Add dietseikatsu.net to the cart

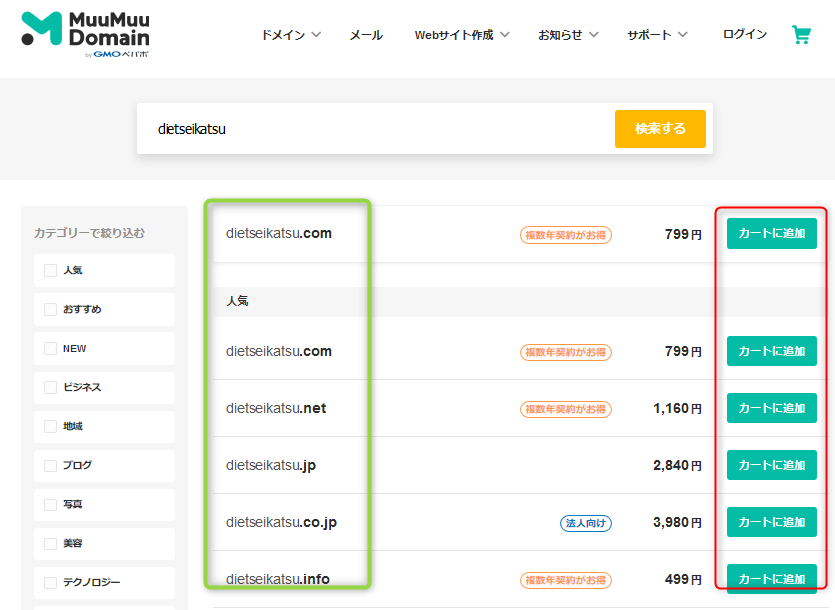click(x=771, y=408)
